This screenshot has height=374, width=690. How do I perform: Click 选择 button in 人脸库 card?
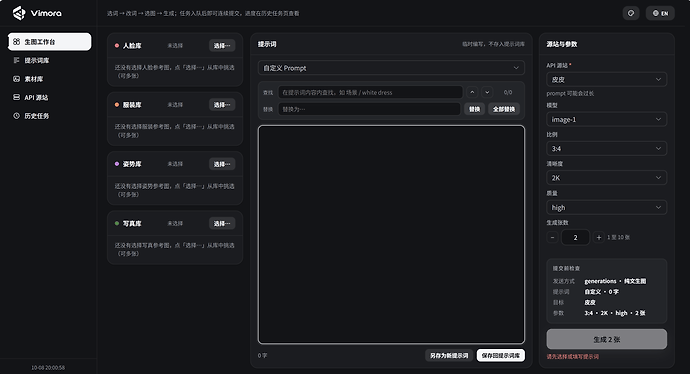(x=222, y=45)
